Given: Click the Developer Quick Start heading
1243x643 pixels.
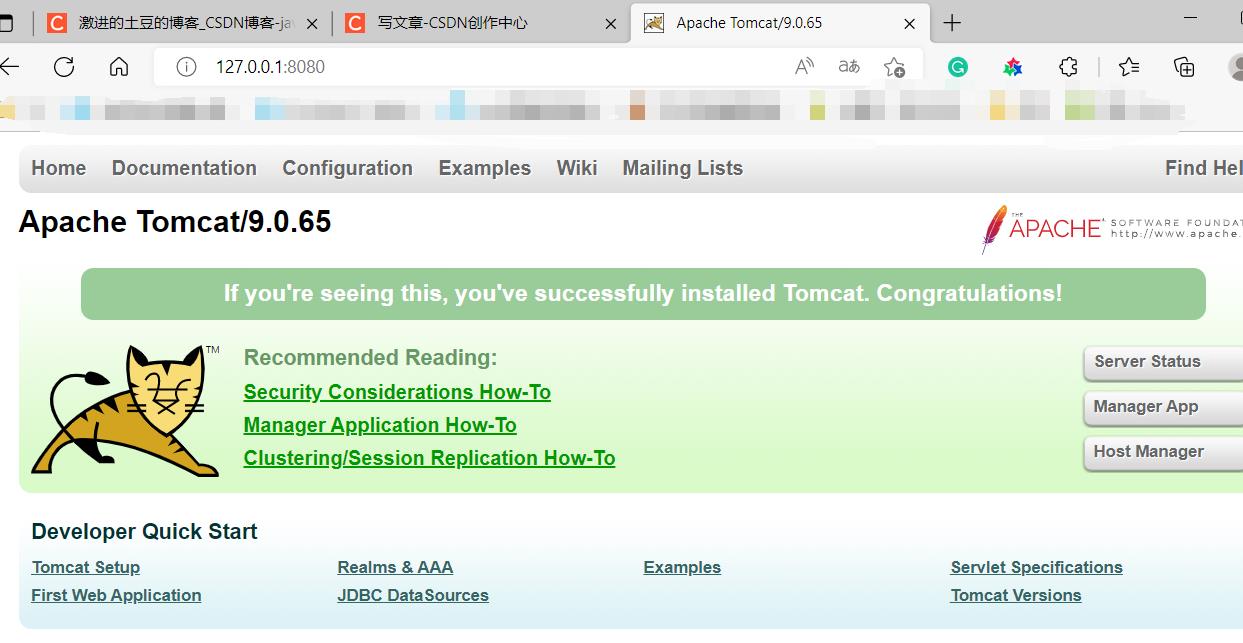Looking at the screenshot, I should coord(144,532).
